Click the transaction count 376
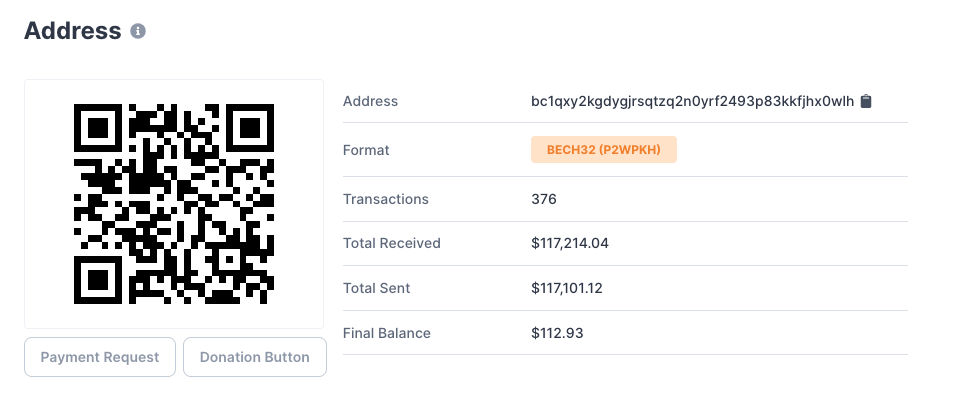 [x=544, y=199]
